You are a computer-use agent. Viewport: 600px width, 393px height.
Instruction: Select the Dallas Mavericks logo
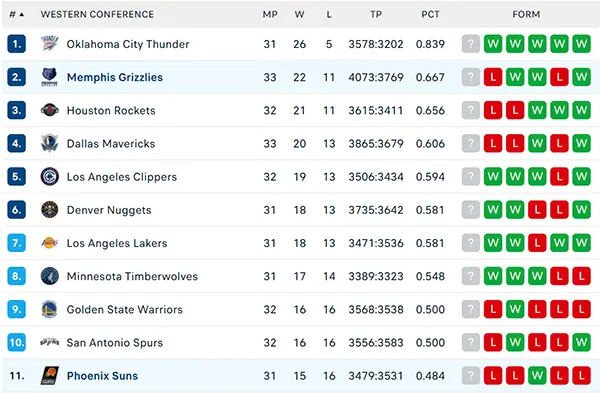coord(50,144)
